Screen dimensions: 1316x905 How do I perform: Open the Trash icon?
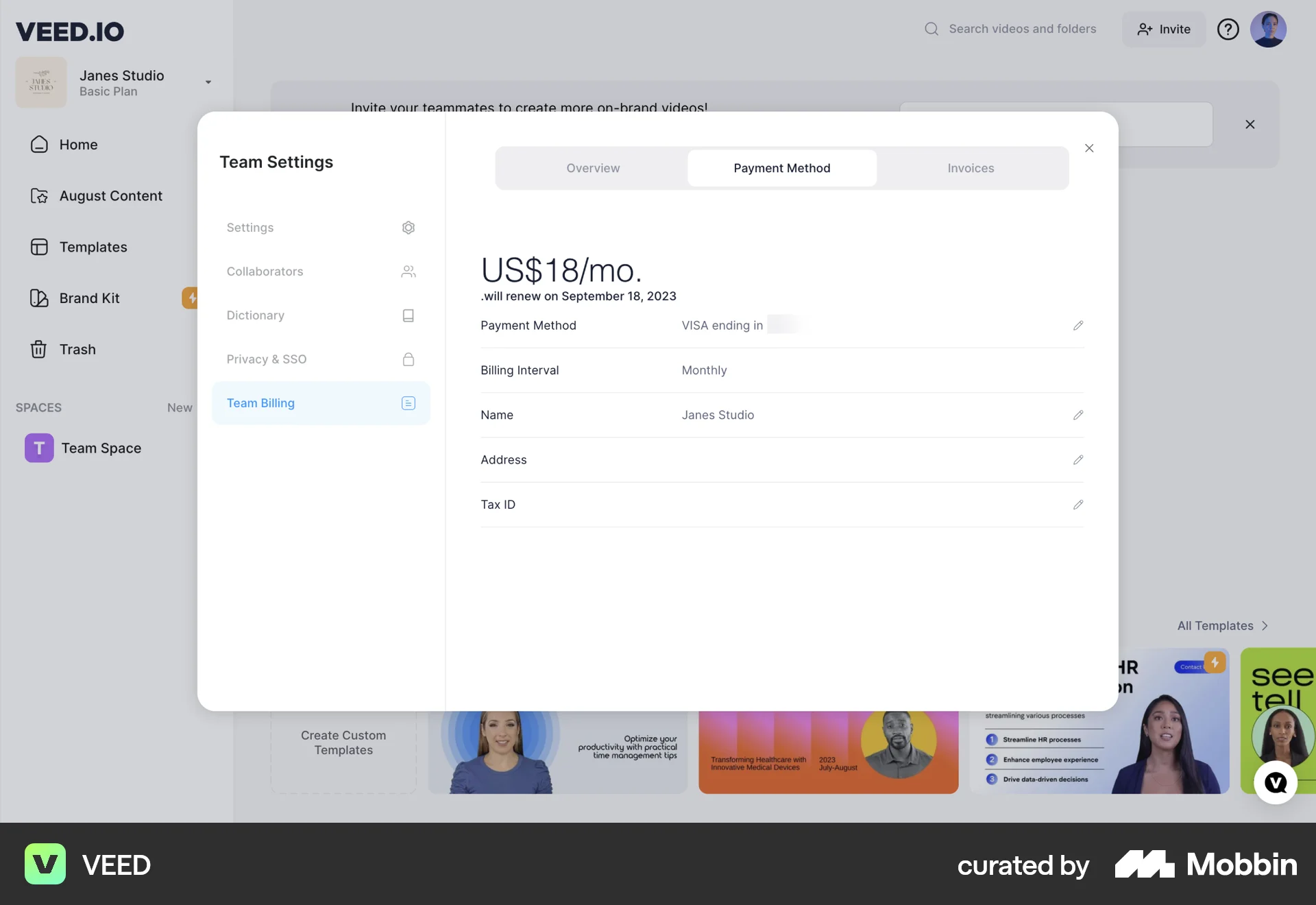[38, 350]
